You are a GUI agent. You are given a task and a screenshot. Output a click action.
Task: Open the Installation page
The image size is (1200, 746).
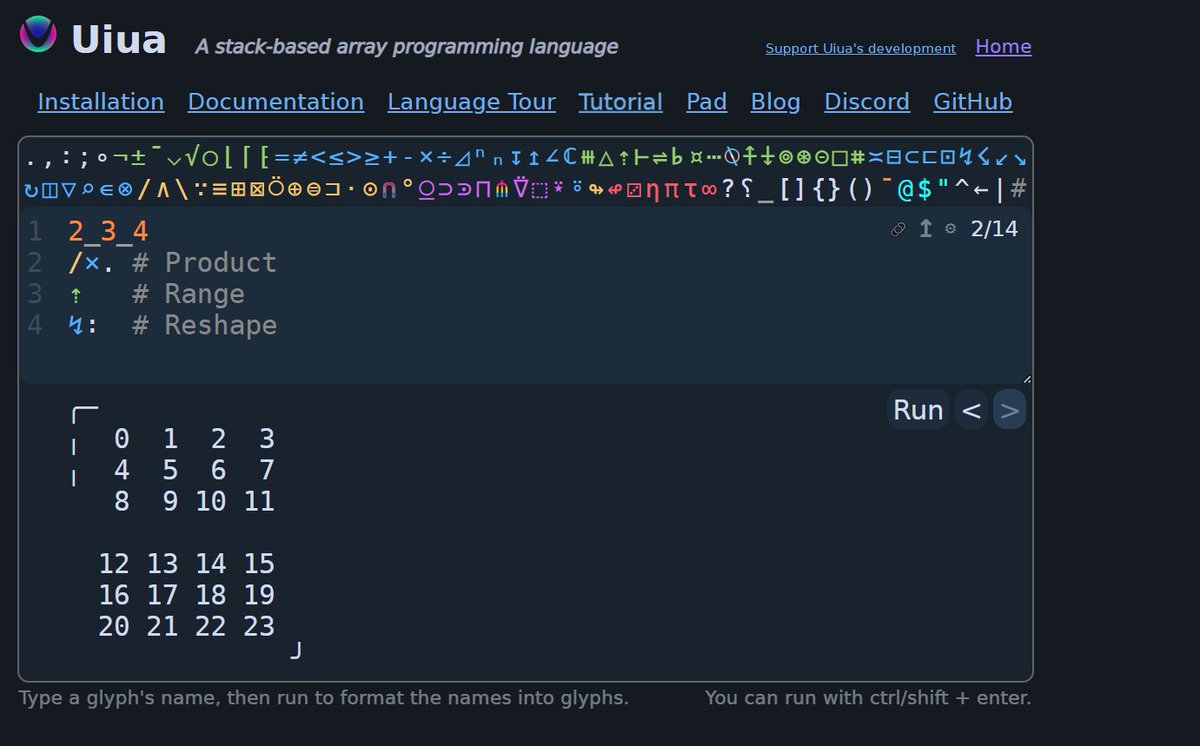101,102
